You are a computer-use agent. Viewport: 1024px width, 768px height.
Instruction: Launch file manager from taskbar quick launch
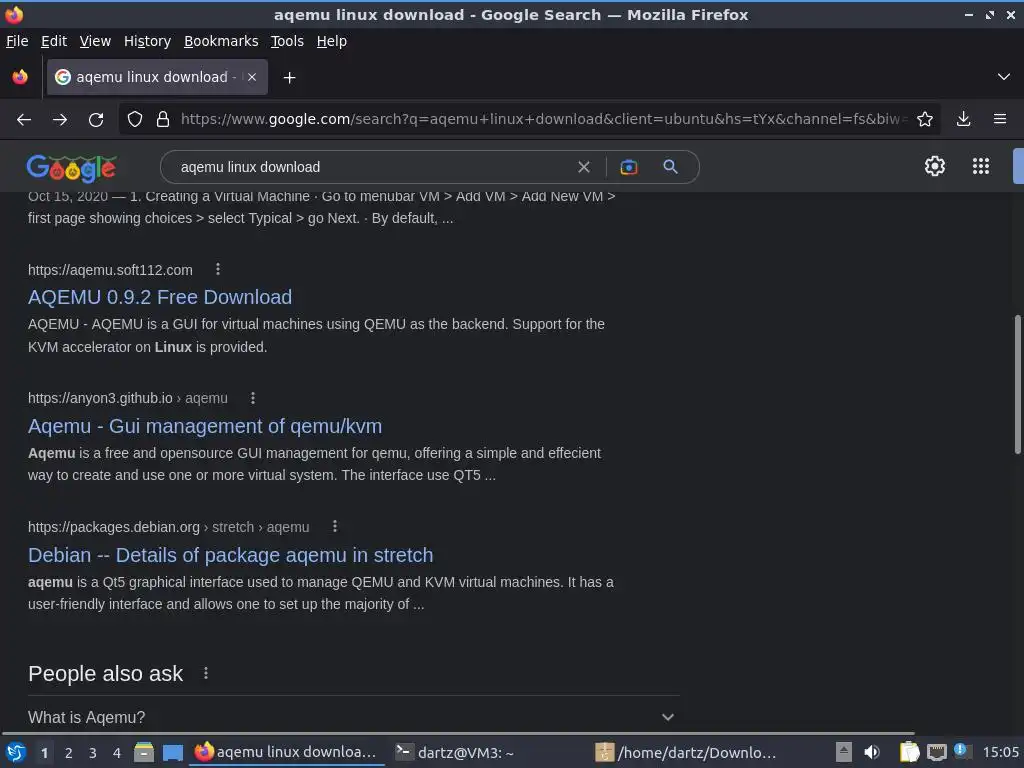144,752
